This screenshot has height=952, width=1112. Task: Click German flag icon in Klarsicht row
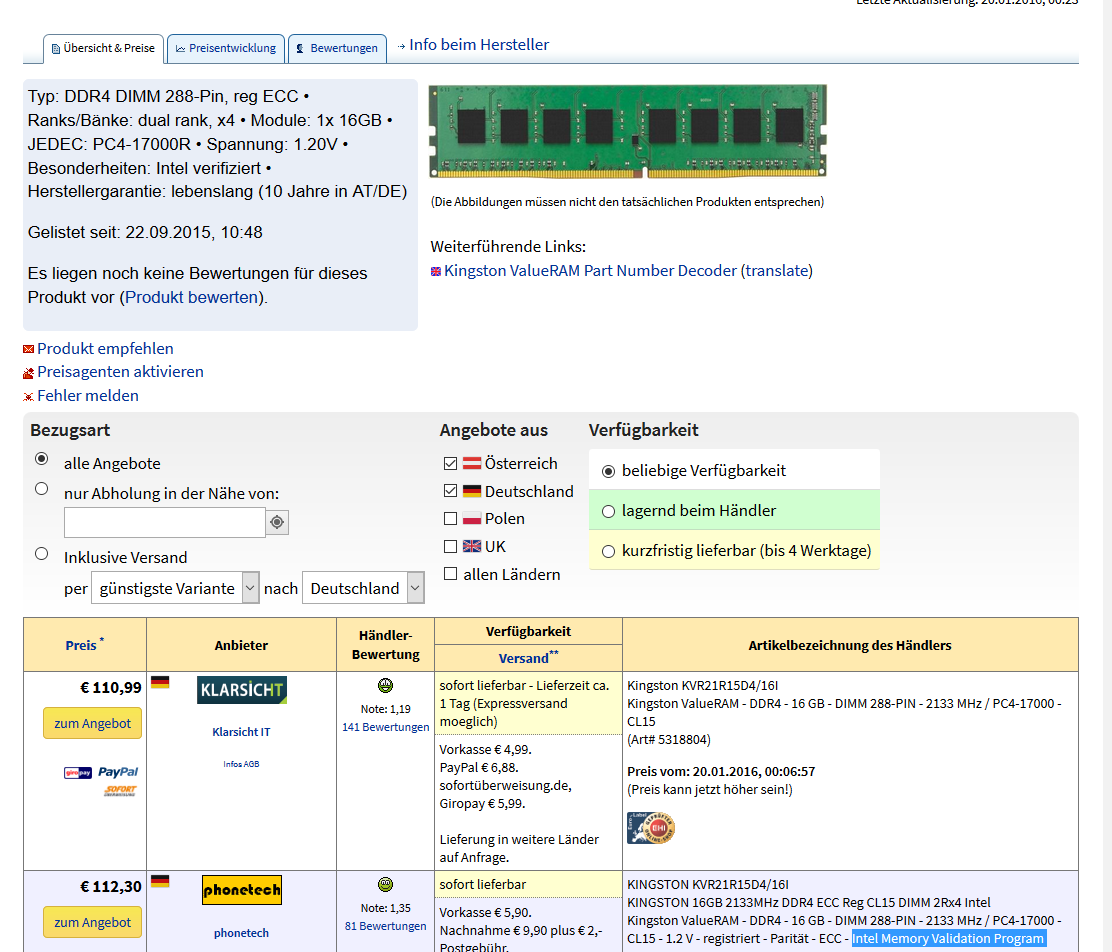160,682
